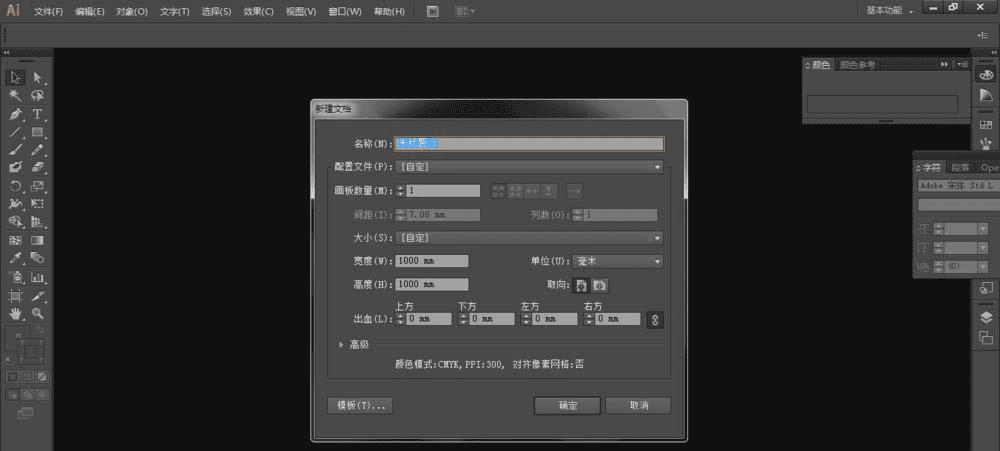Viewport: 1000px width, 451px height.
Task: Select the Shape Builder tool
Action: [x=16, y=222]
